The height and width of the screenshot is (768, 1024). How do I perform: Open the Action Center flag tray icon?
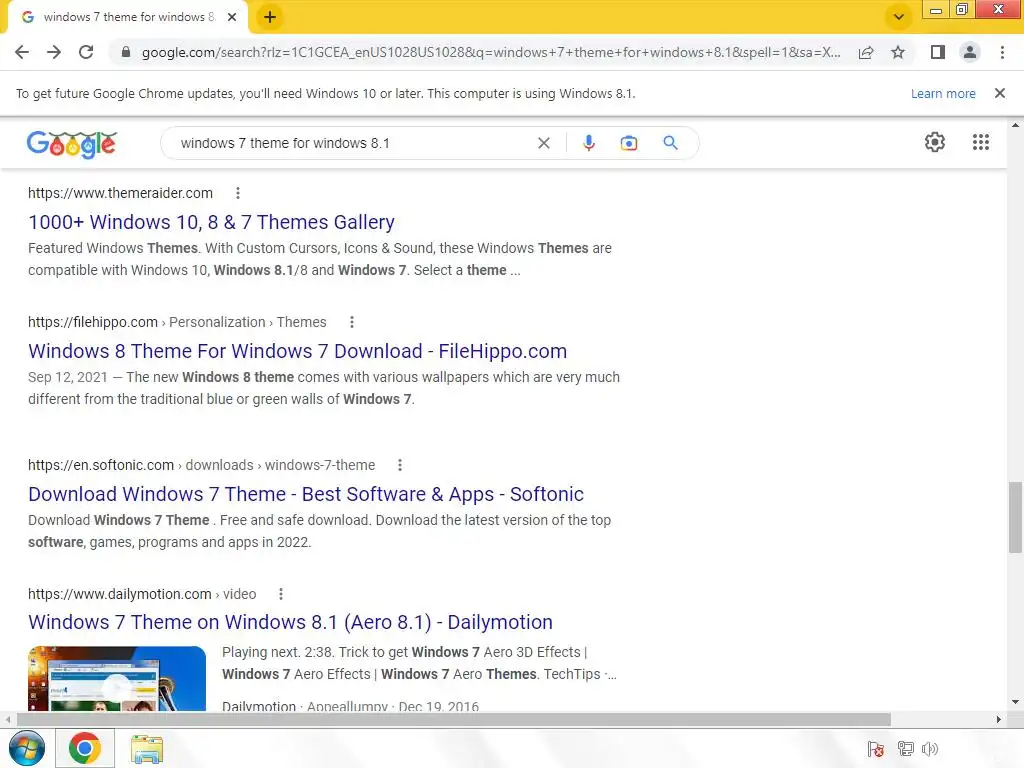coord(876,749)
